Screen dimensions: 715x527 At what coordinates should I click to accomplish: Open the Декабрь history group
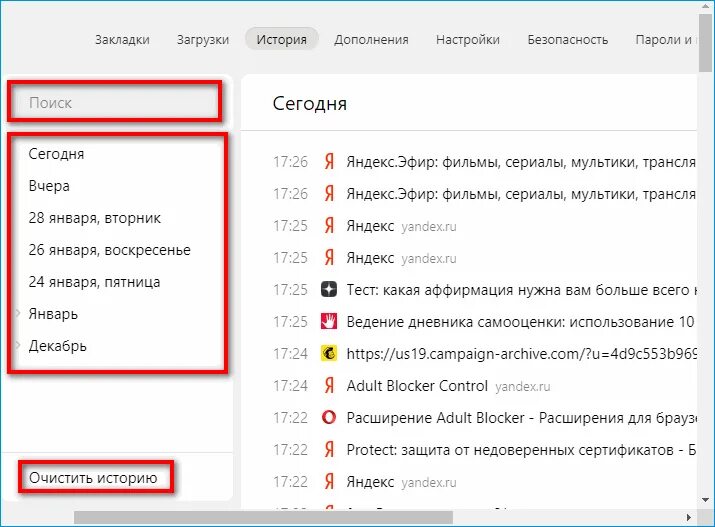[x=57, y=346]
